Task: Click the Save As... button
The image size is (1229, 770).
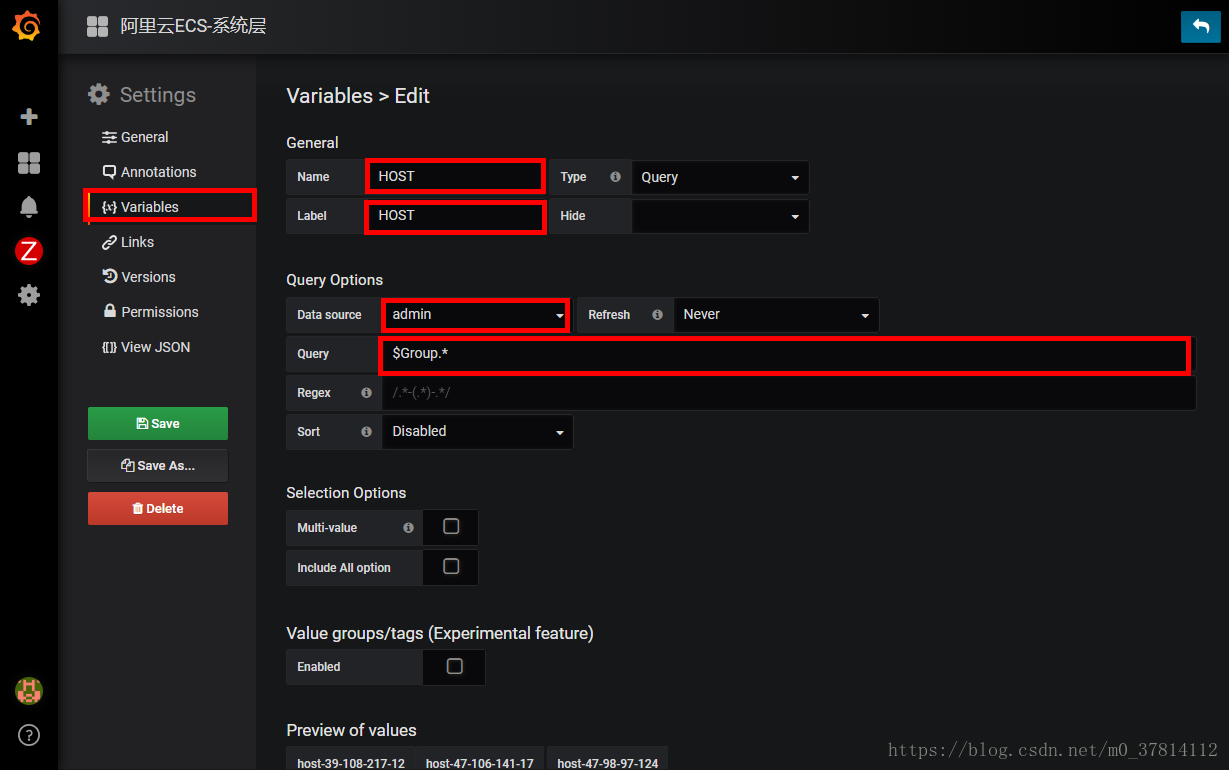Action: [x=158, y=465]
